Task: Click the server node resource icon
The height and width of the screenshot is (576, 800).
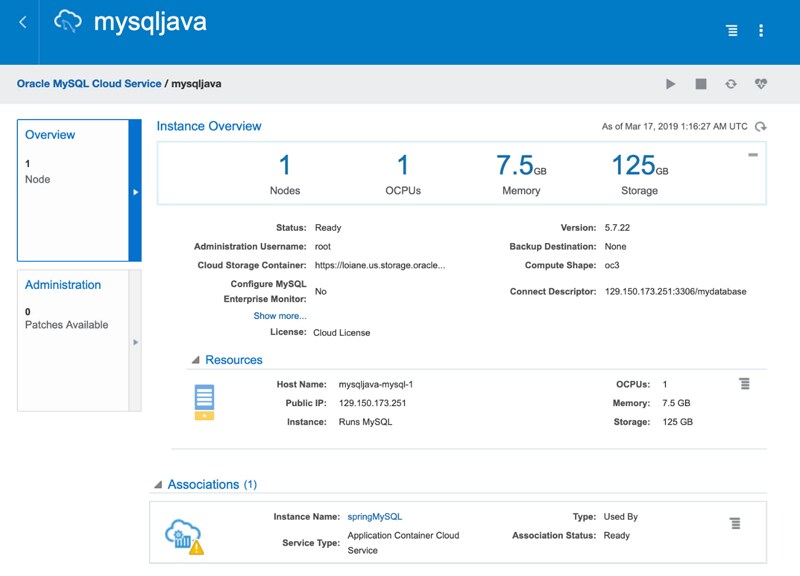Action: (x=204, y=402)
